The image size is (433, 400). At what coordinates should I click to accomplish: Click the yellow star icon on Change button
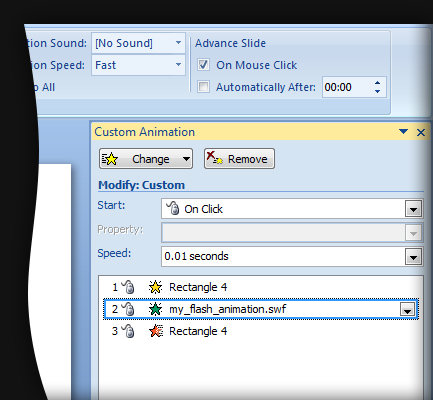tap(110, 159)
